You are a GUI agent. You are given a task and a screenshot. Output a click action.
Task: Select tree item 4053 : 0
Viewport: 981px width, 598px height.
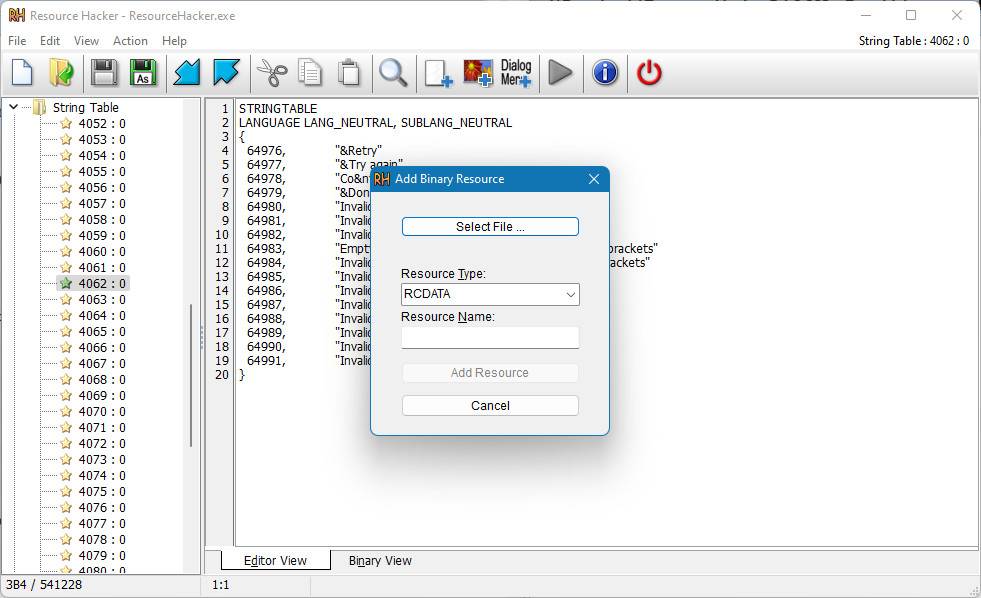(102, 139)
